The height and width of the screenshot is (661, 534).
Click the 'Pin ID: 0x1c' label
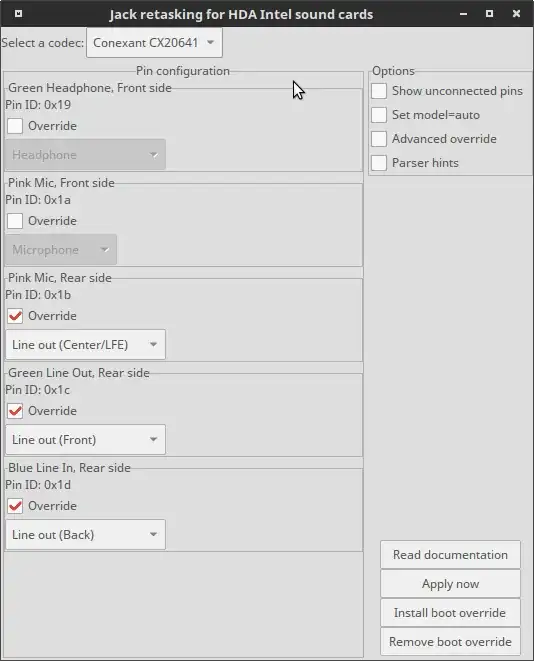[38, 390]
